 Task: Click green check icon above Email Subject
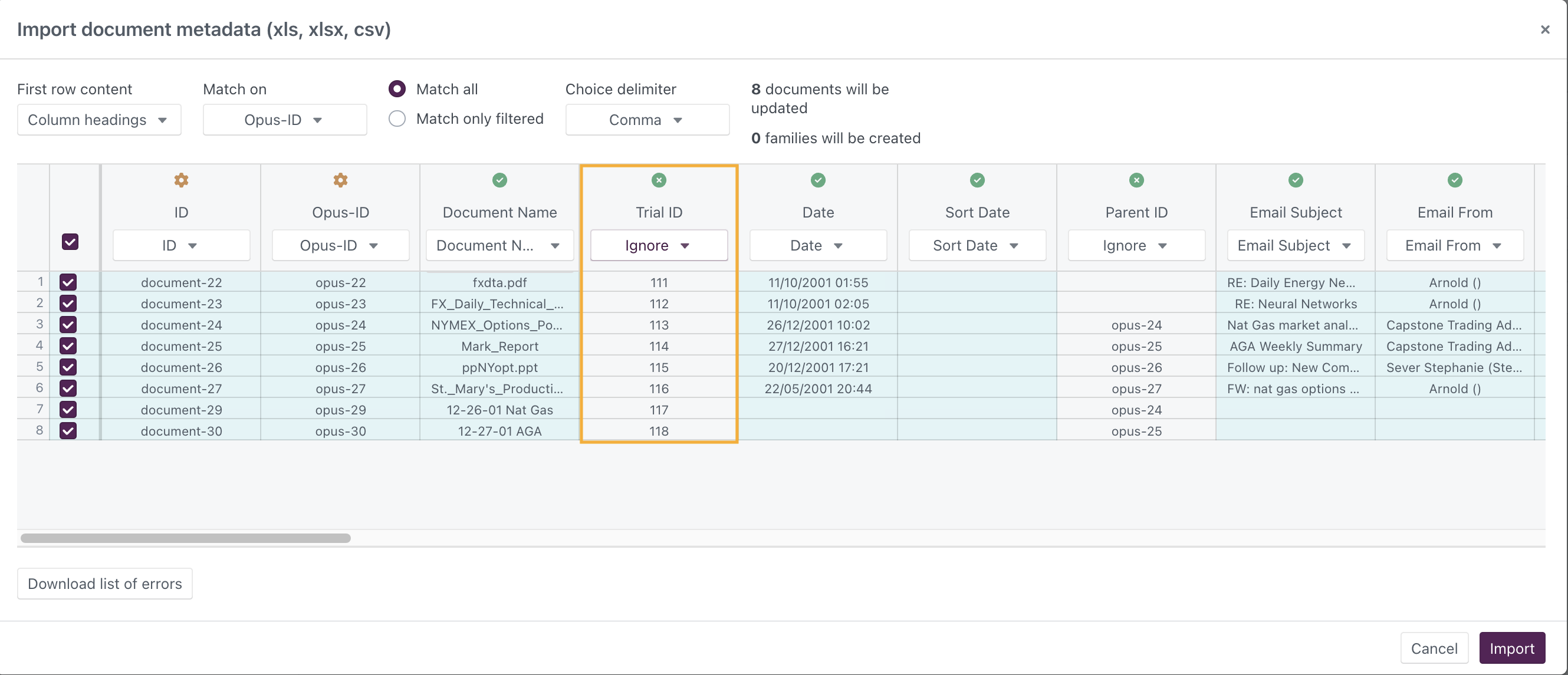click(1296, 180)
